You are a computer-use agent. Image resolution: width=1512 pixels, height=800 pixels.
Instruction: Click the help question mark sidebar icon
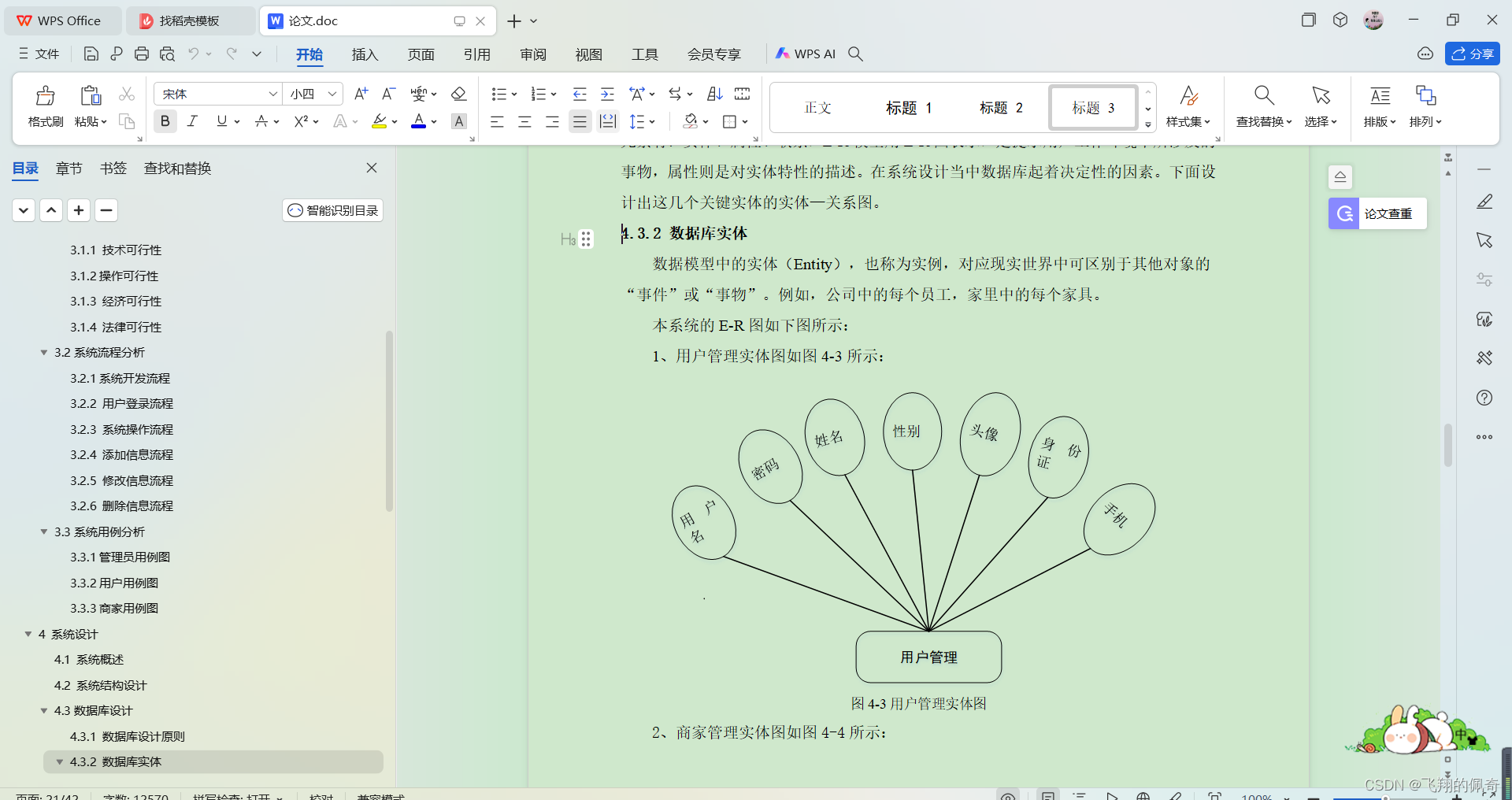[1484, 398]
